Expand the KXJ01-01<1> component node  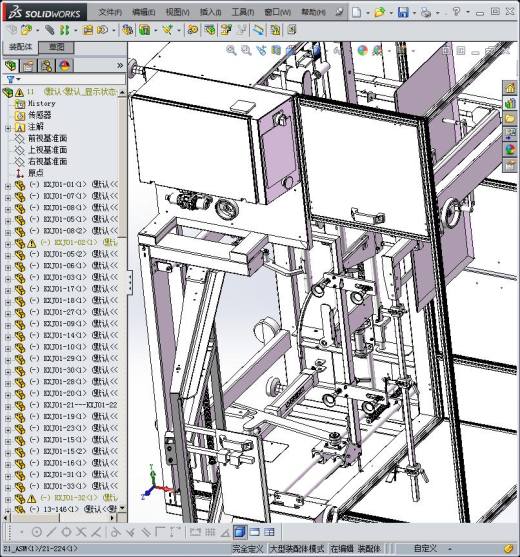(8, 185)
